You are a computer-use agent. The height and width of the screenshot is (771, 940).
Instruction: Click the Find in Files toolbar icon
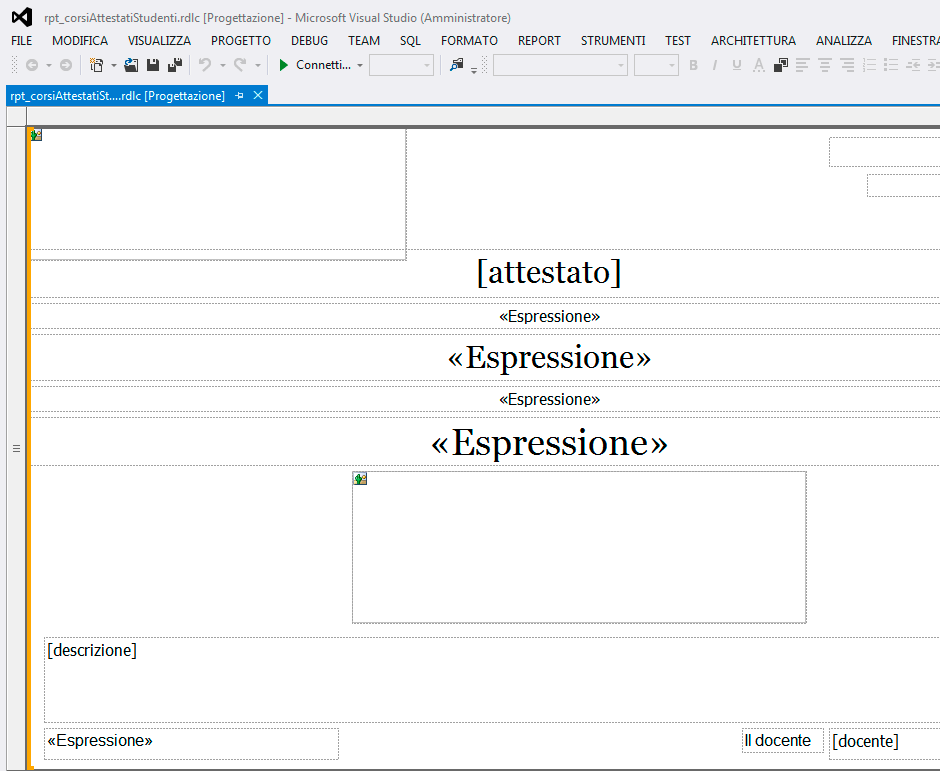click(x=457, y=65)
